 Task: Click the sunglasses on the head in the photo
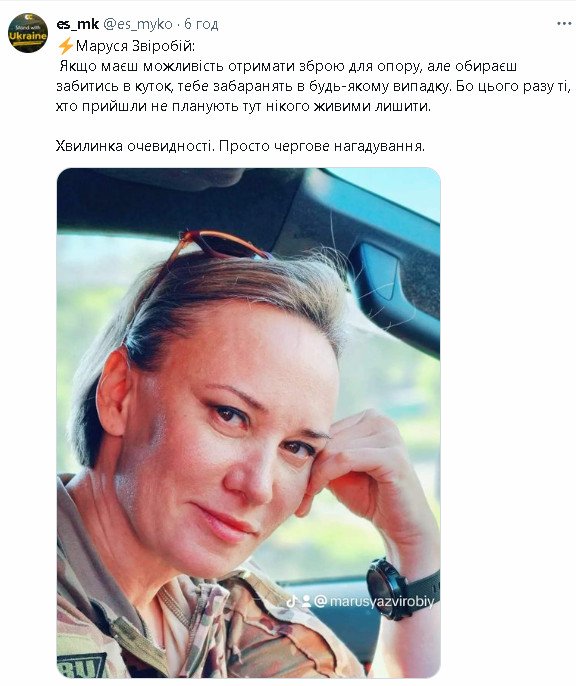[219, 246]
